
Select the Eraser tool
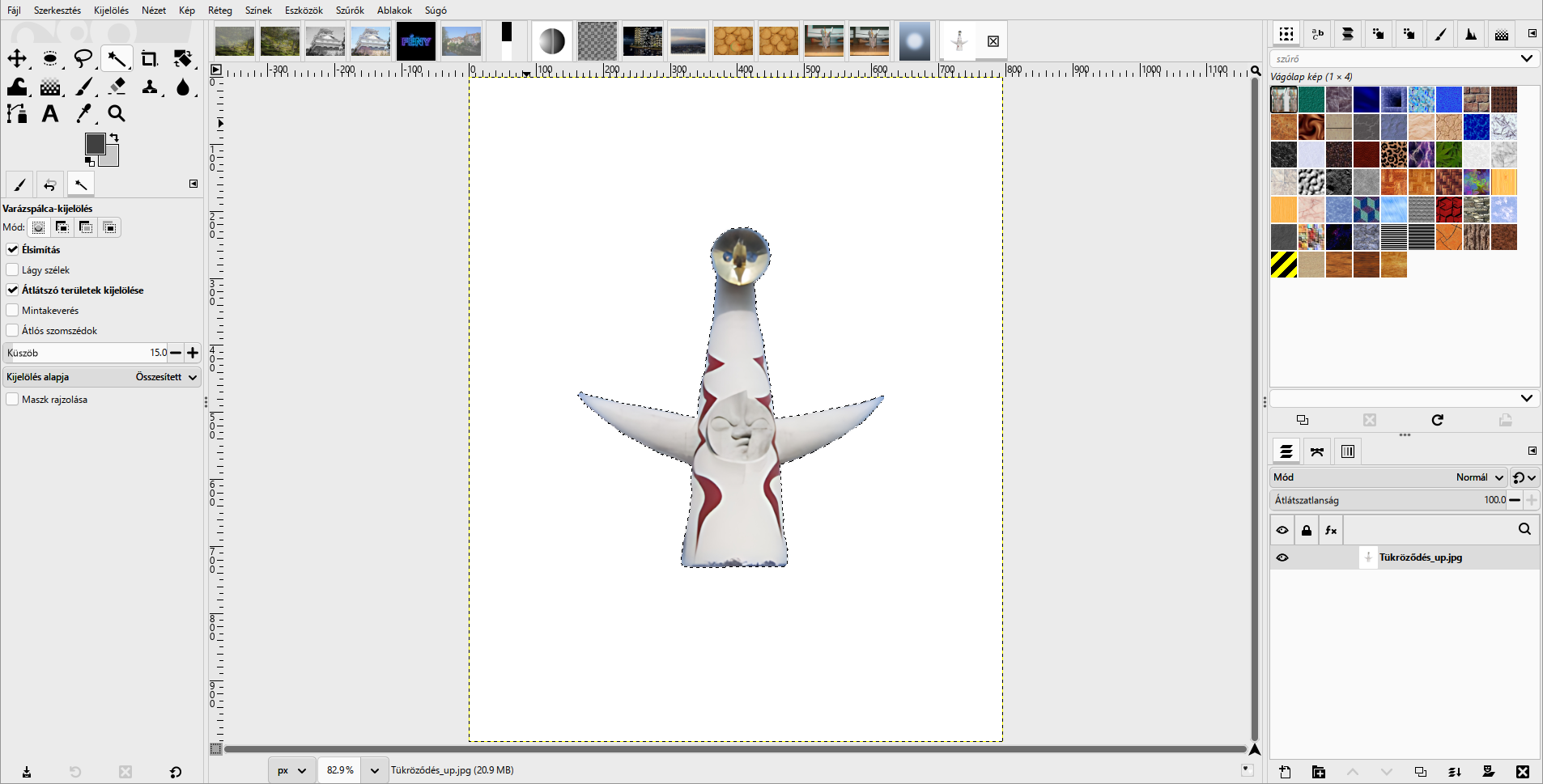pos(117,87)
